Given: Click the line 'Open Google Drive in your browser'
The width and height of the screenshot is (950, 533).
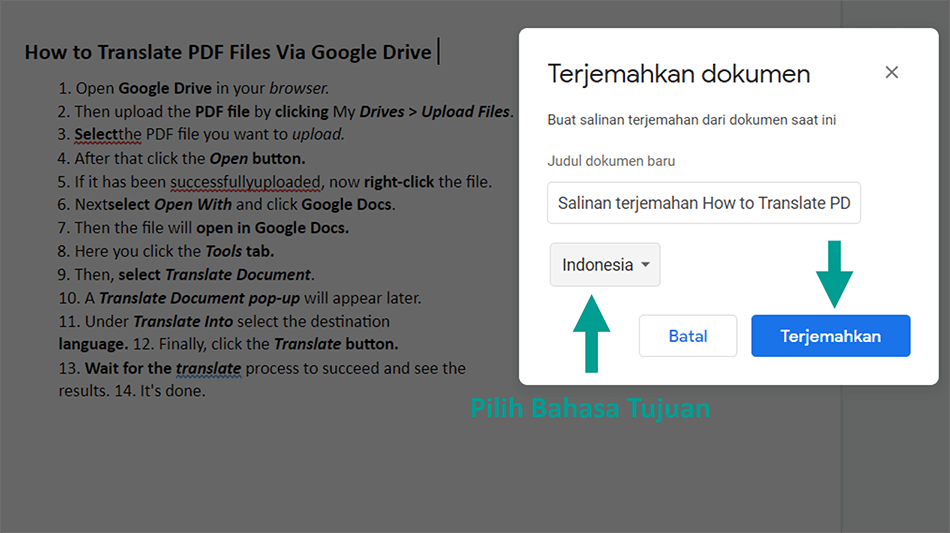Looking at the screenshot, I should tap(193, 88).
